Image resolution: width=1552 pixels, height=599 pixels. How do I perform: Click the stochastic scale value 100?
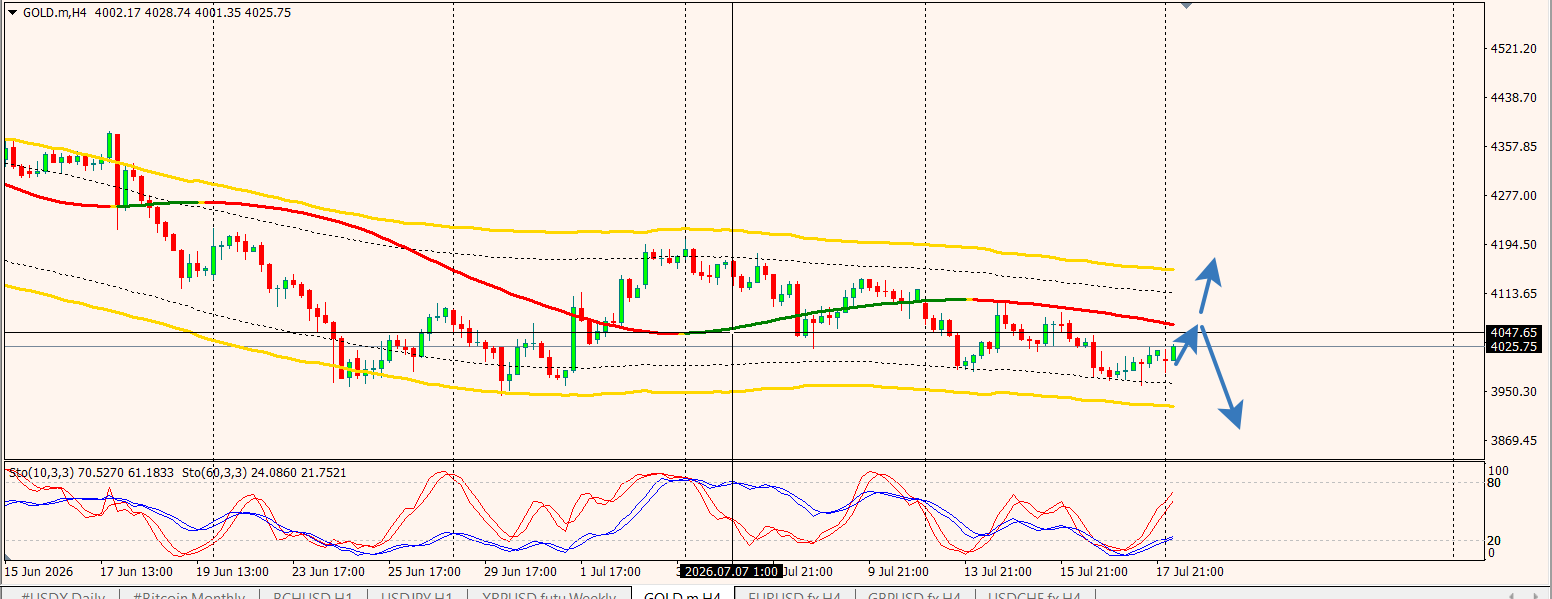tap(1498, 470)
